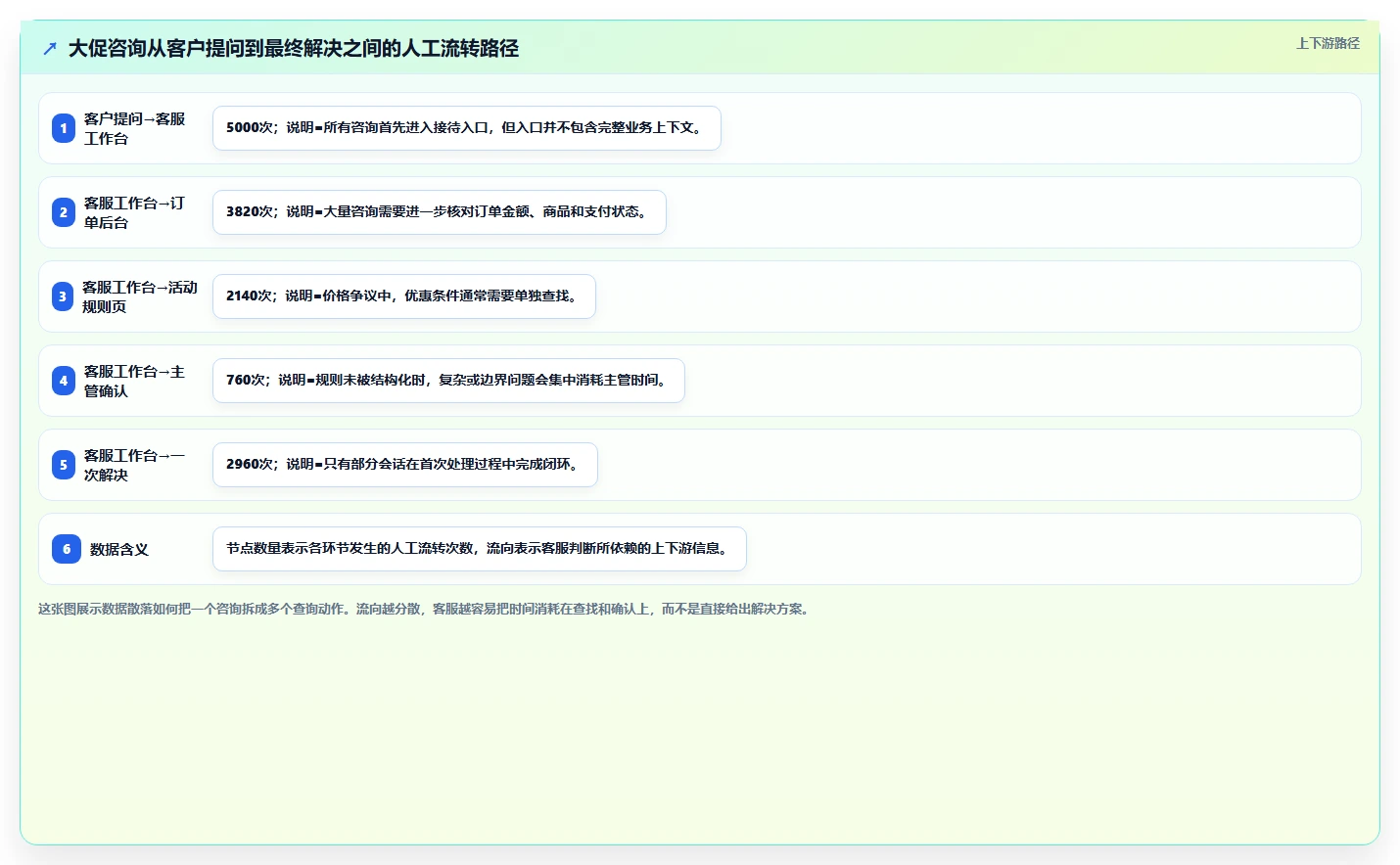This screenshot has width=1400, height=865.
Task: Select the label 客户提问→客服工作台
Action: tap(135, 128)
